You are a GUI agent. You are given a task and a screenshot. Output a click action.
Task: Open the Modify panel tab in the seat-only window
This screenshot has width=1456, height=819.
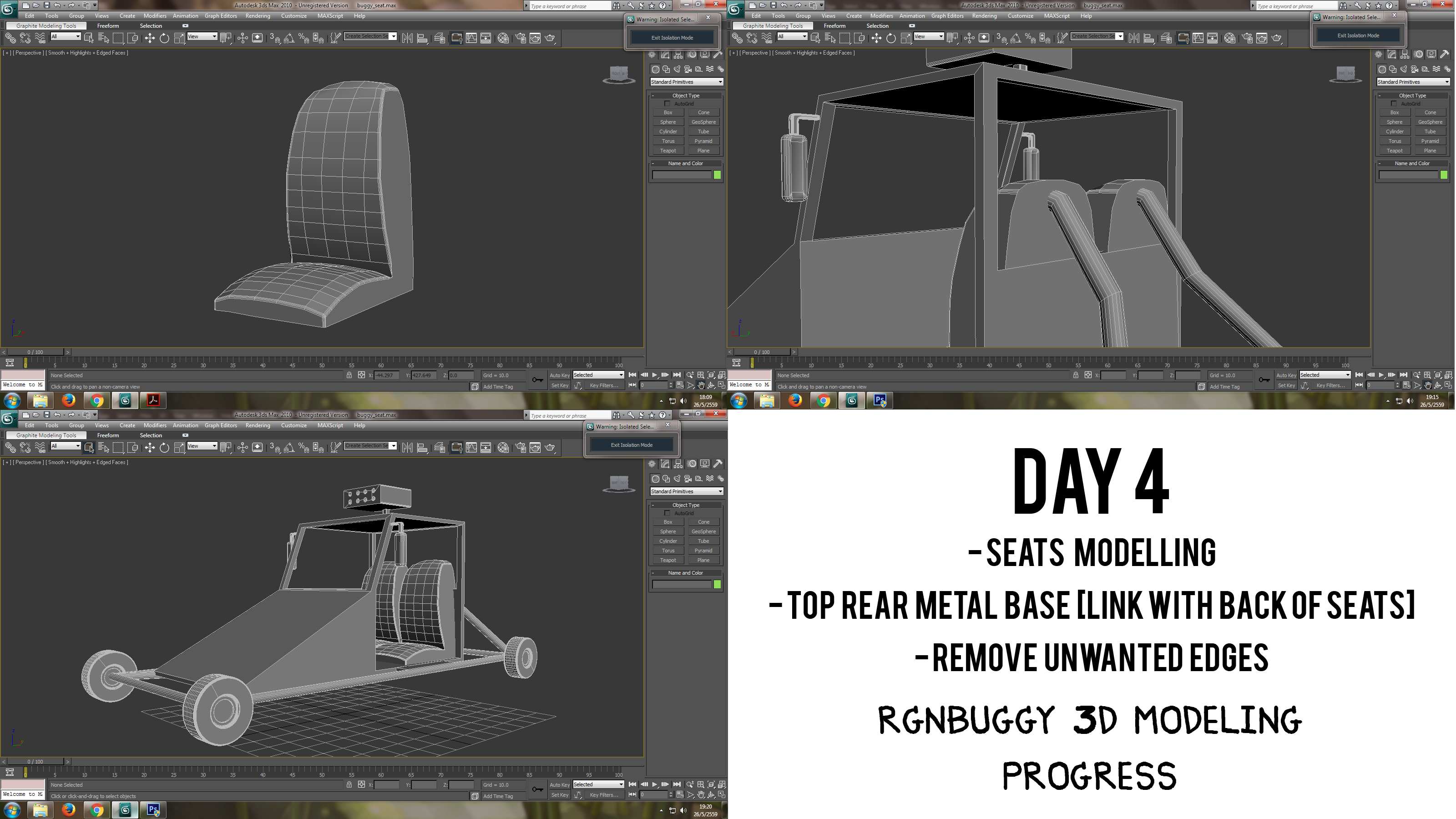pos(665,55)
